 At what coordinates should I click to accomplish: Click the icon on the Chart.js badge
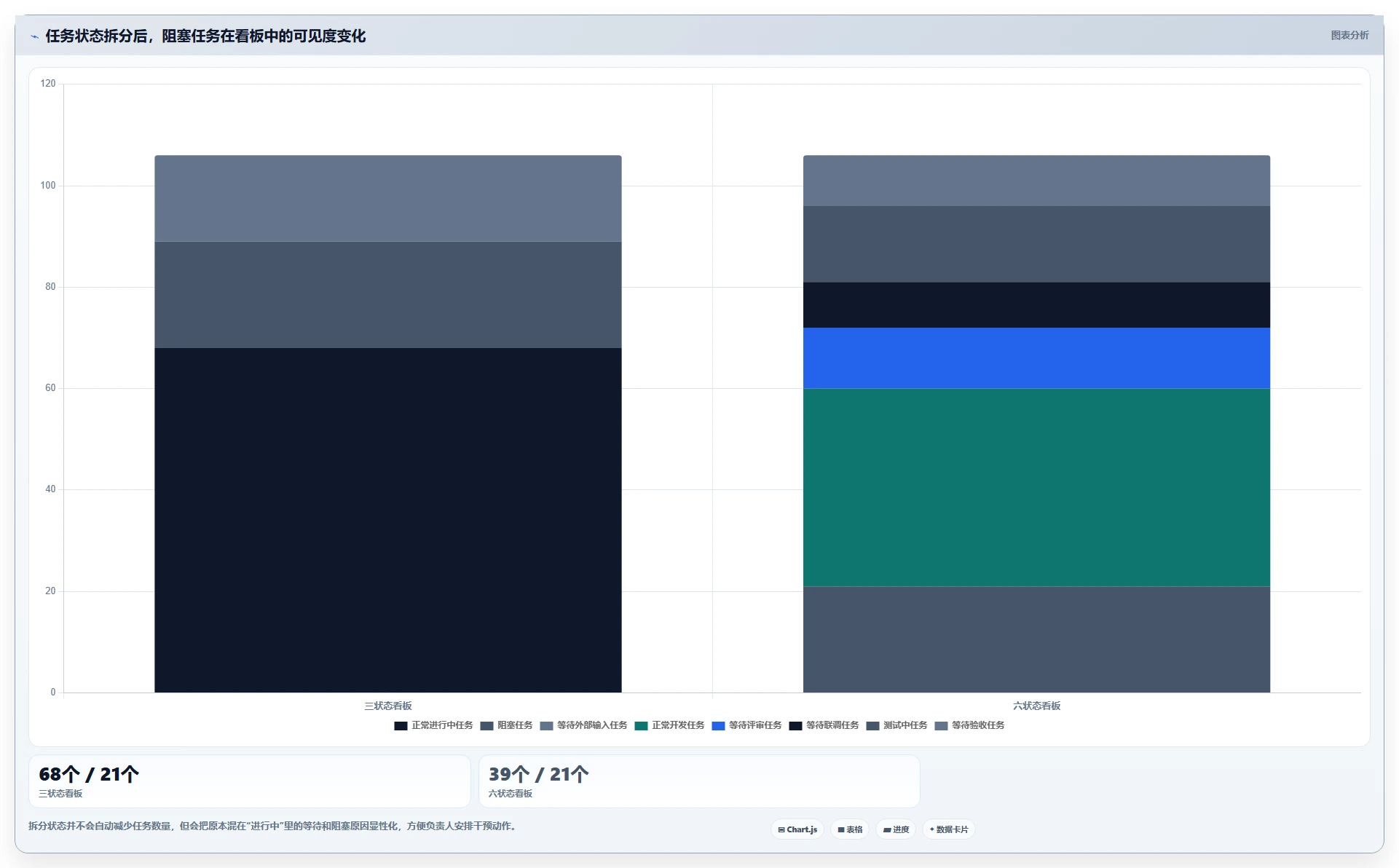[781, 829]
